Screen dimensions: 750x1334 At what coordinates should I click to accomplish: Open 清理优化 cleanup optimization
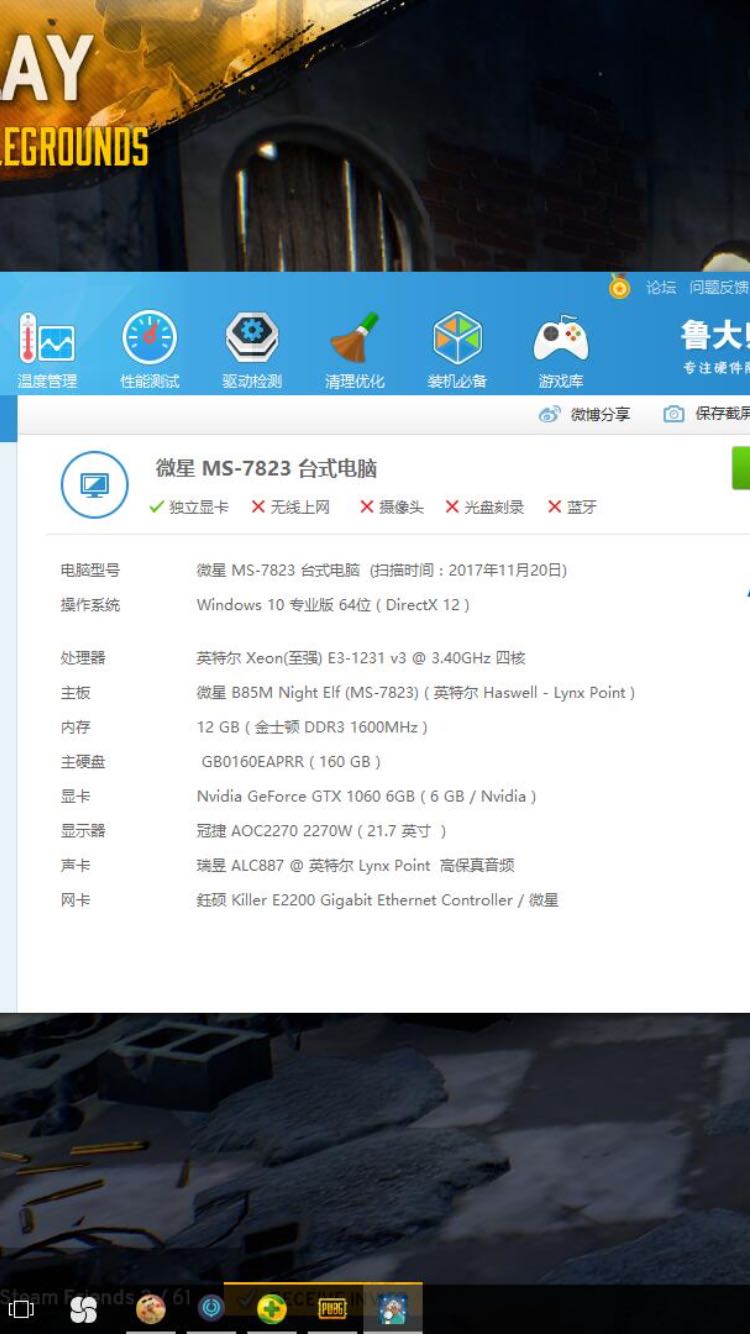click(354, 350)
